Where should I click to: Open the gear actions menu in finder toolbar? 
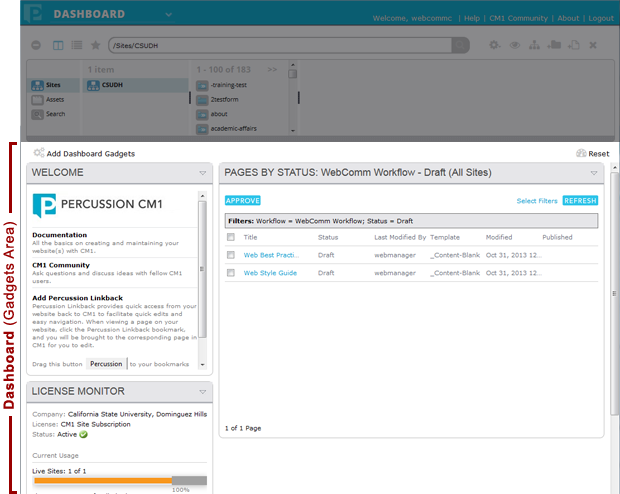click(494, 45)
